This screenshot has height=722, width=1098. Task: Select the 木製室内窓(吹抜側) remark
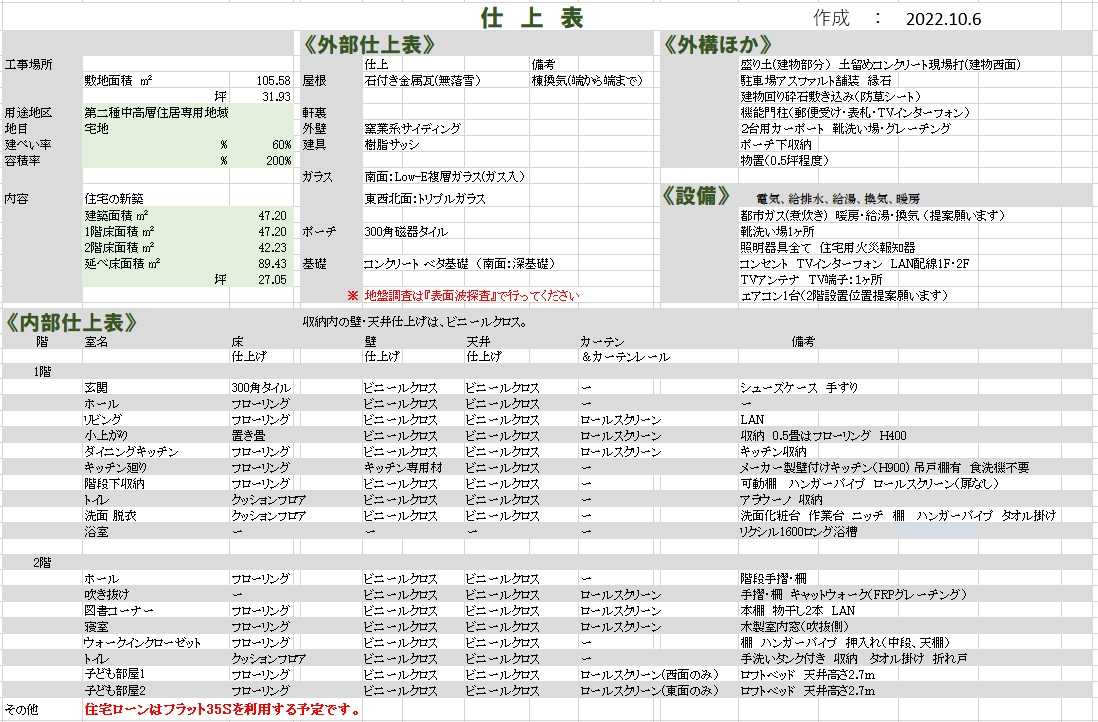pyautogui.click(x=794, y=627)
